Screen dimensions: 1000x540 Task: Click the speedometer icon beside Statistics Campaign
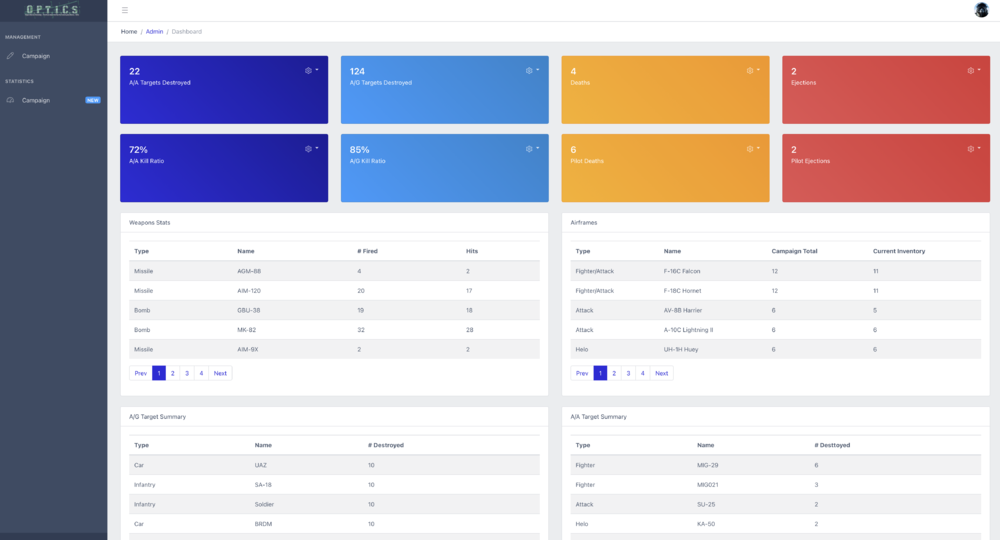point(10,100)
